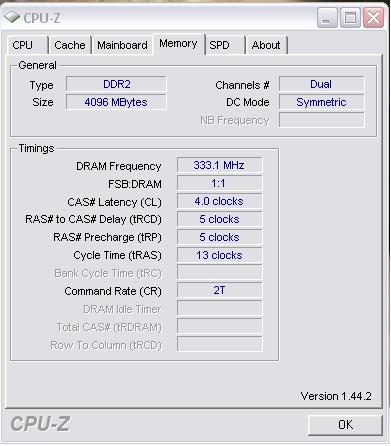Click the grayed-out DRAM Idle Timer label
The width and height of the screenshot is (391, 446).
pos(122,309)
